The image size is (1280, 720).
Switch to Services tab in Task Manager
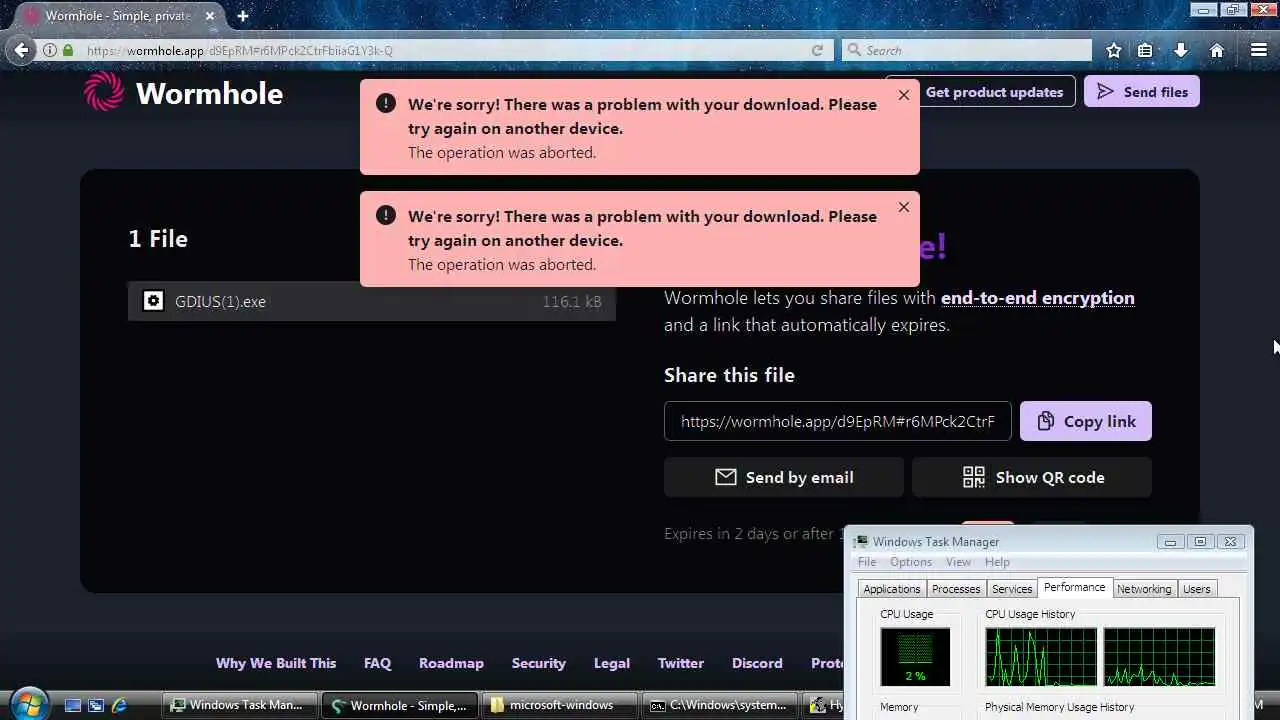pyautogui.click(x=1012, y=589)
